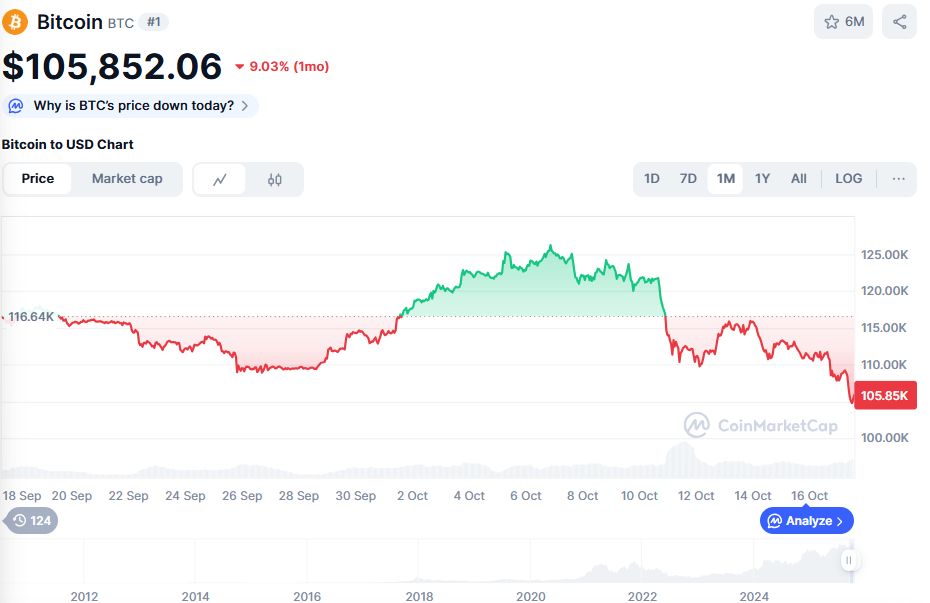The height and width of the screenshot is (603, 930).
Task: Click the 115.00K axis label
Action: tap(884, 328)
